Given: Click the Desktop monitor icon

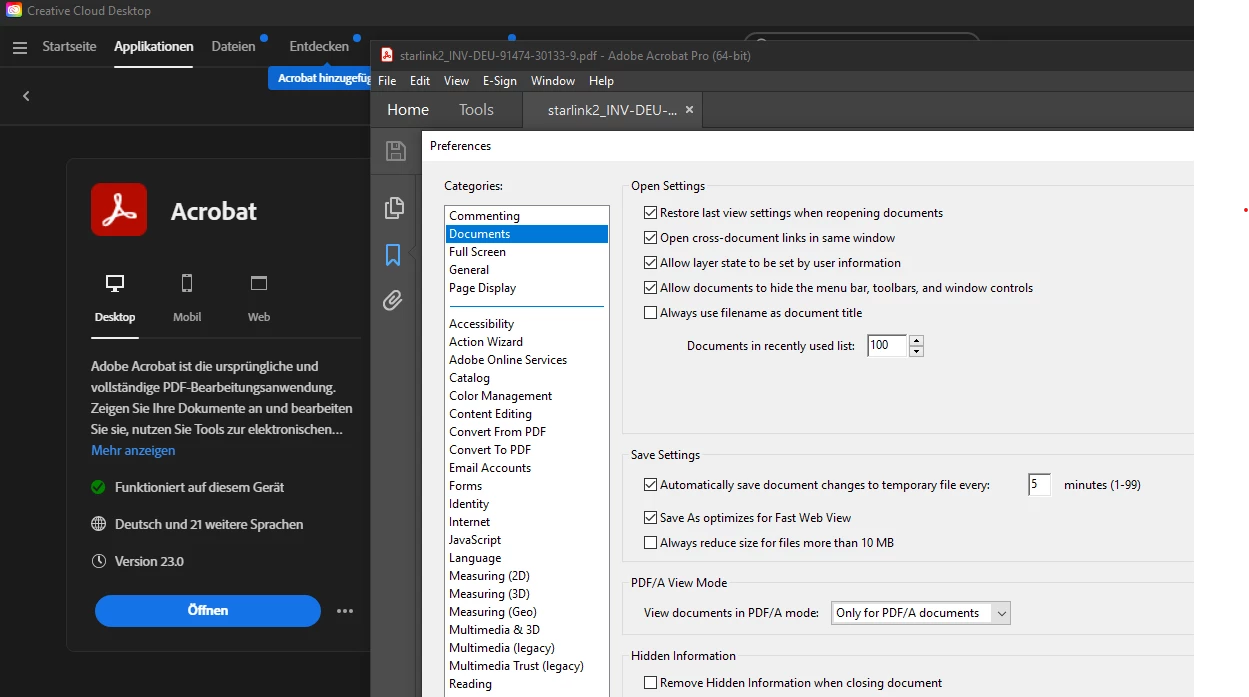Looking at the screenshot, I should tap(115, 284).
